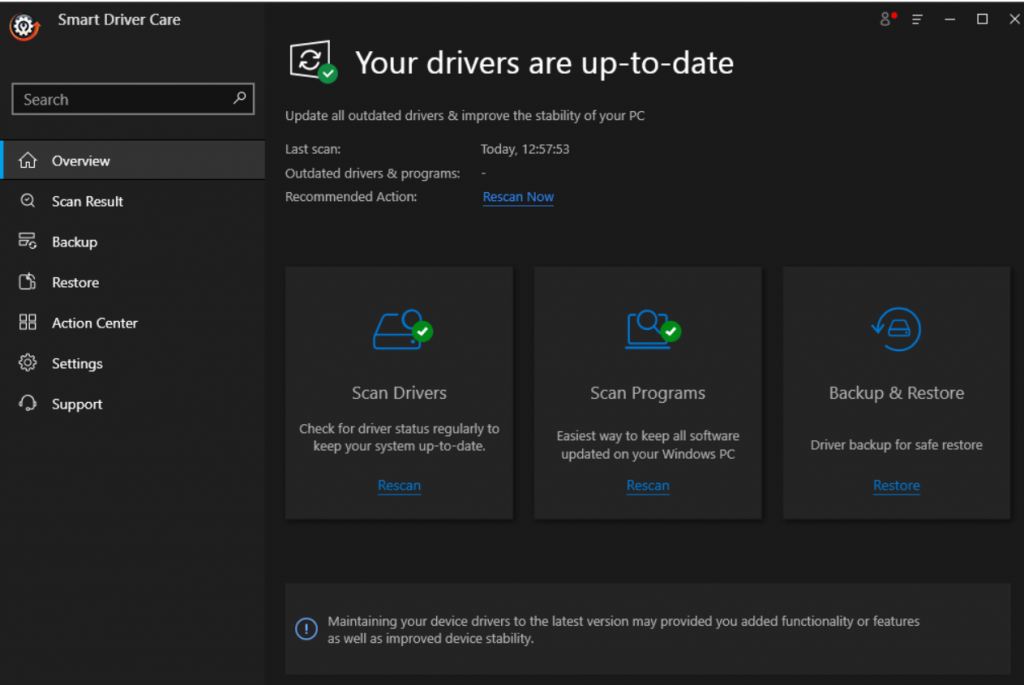Go to Scan Result
This screenshot has height=685, width=1024.
(133, 200)
